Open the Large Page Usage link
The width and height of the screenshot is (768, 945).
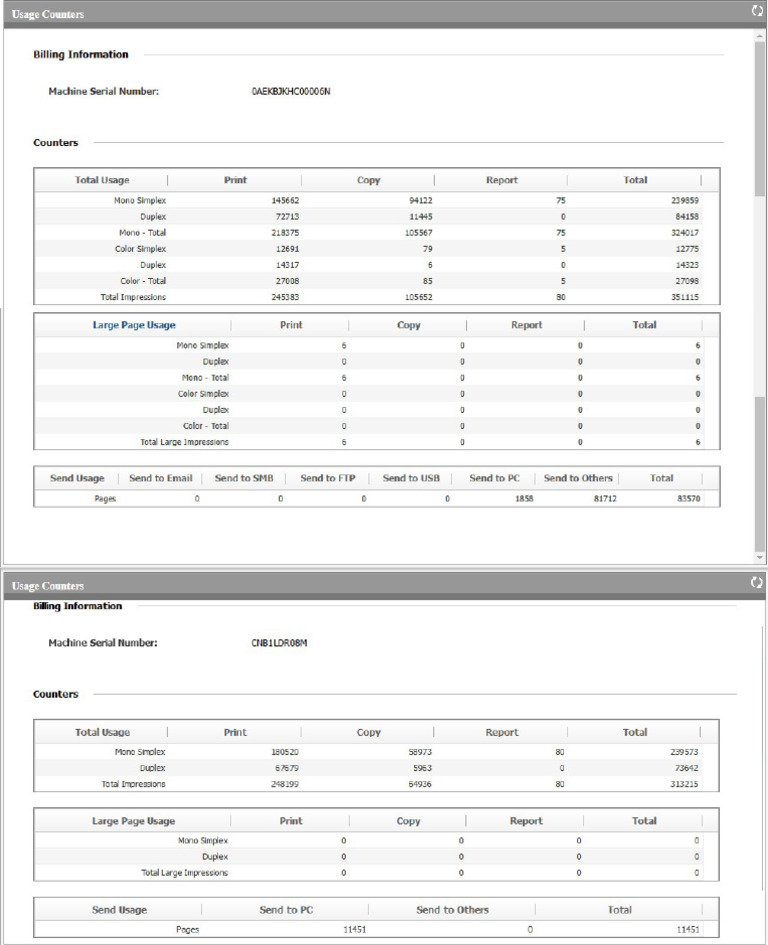tap(134, 325)
